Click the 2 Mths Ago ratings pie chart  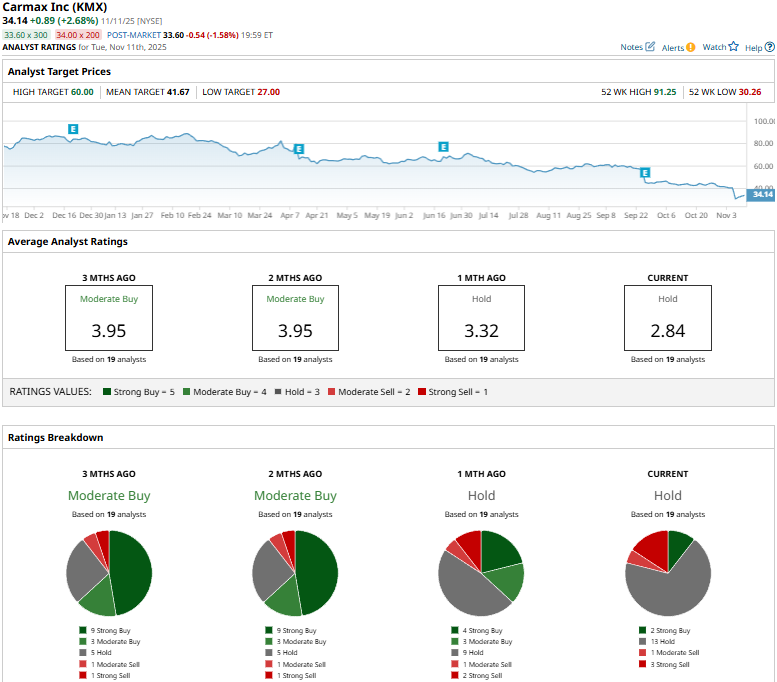[x=295, y=573]
